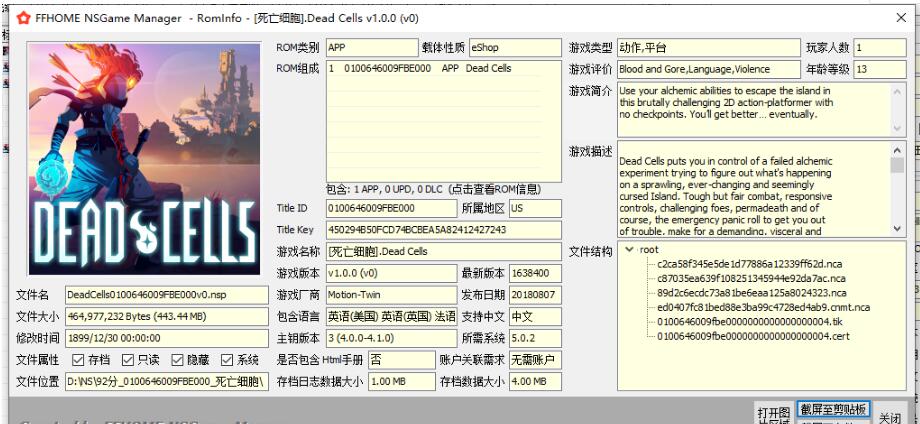Click the 玩家人数 field showing 1

[880, 48]
